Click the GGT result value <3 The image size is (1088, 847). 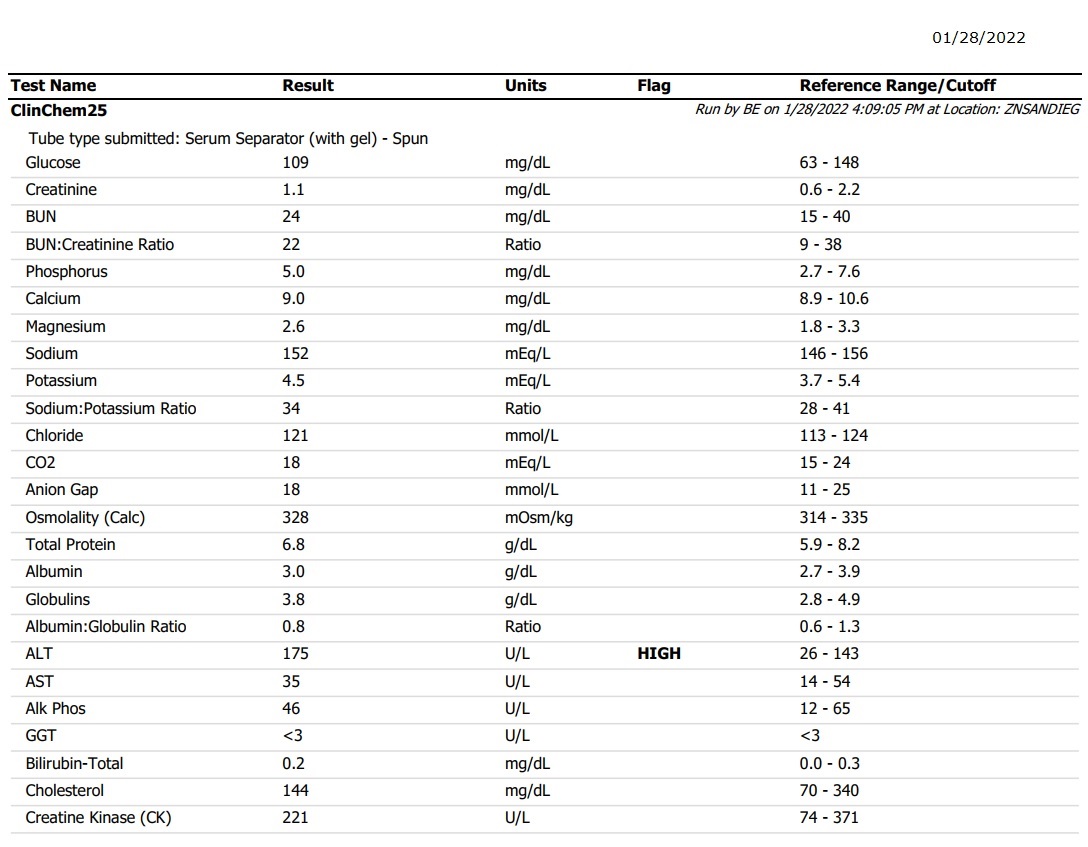293,736
